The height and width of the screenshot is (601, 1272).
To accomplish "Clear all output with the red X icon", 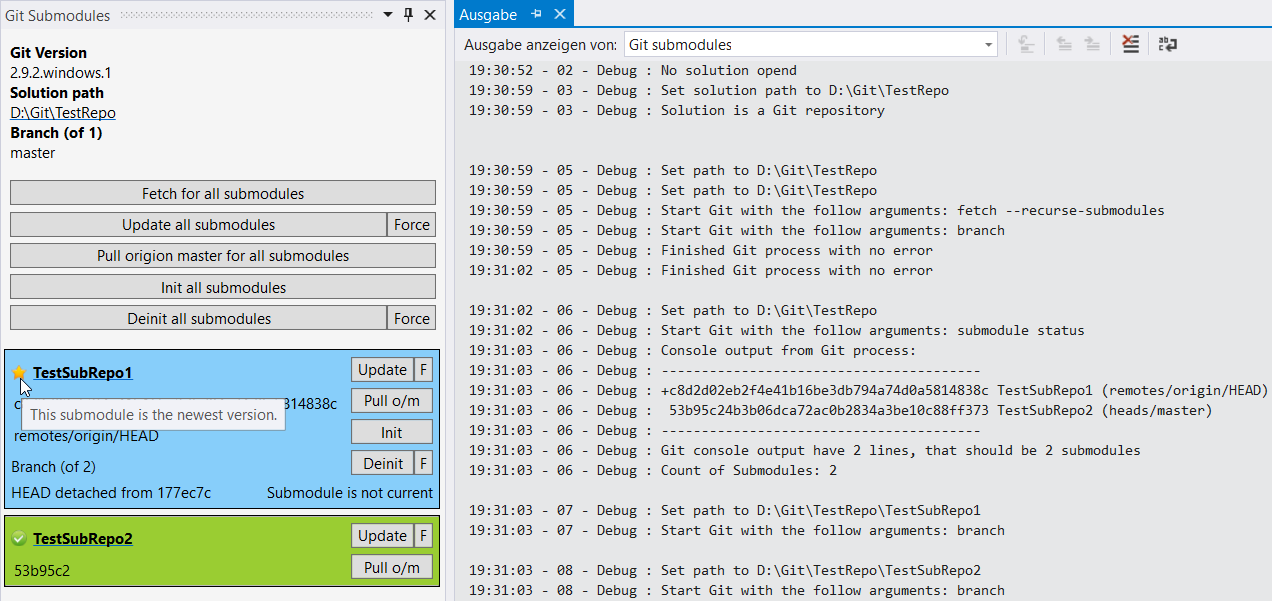I will click(x=1130, y=44).
